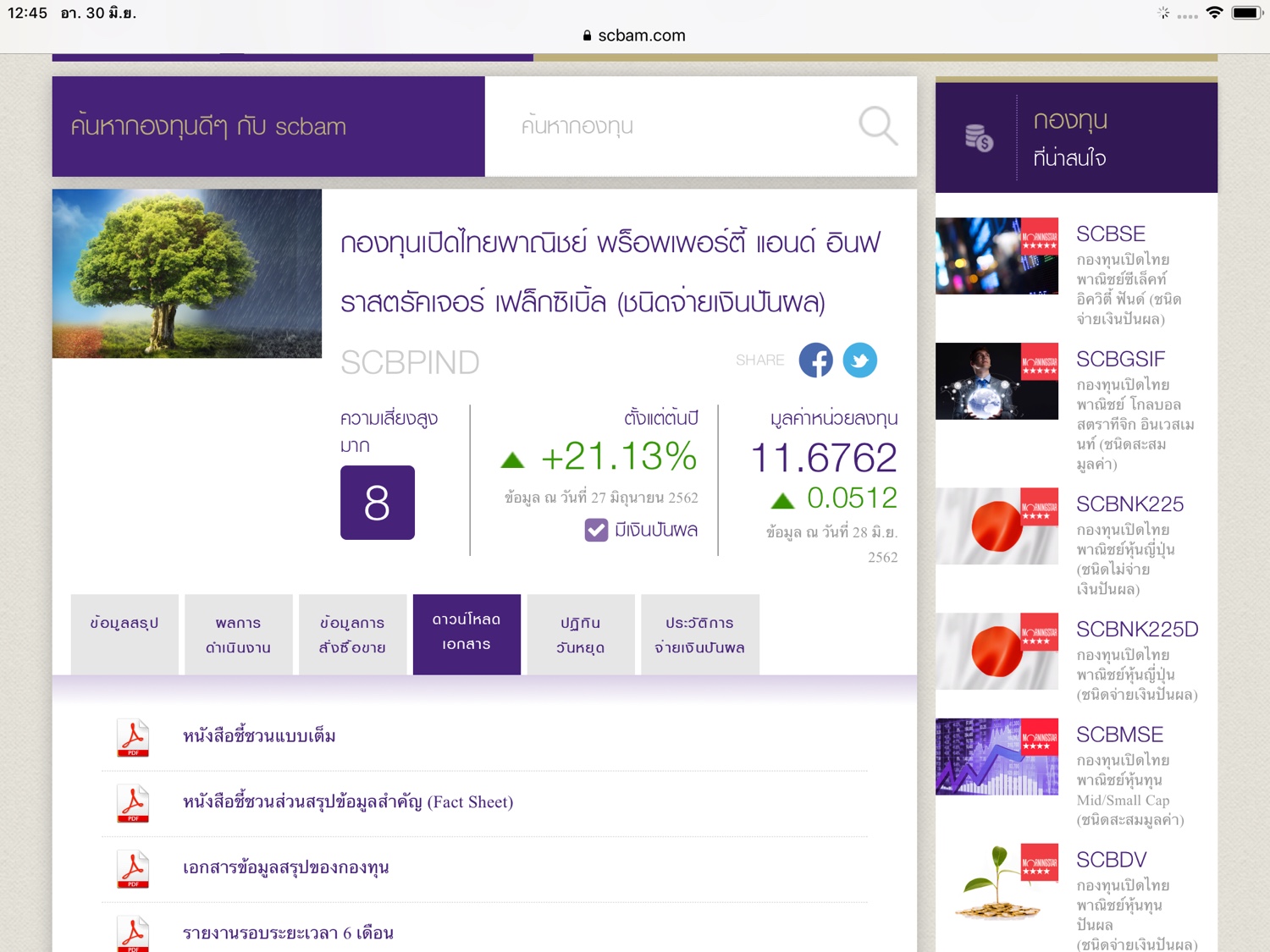Screen dimensions: 1270x952
Task: Tap the lock icon beside scbam.com
Action: click(587, 36)
